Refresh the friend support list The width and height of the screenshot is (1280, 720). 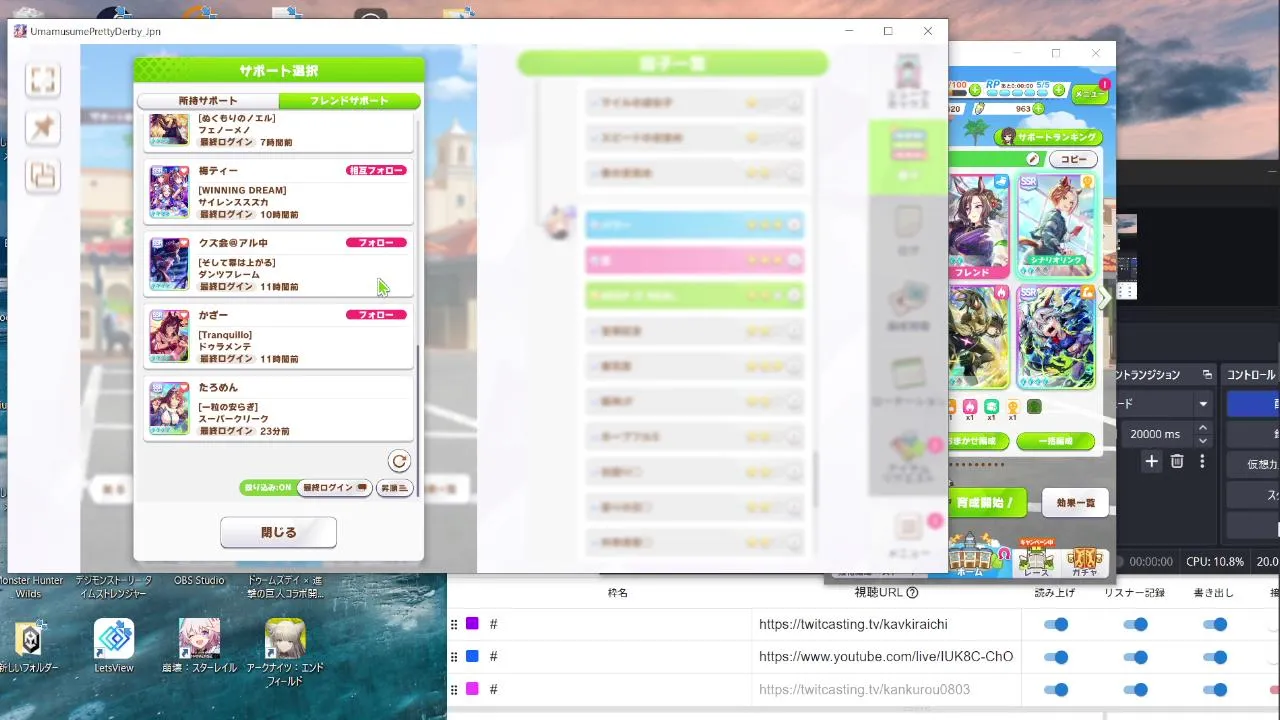[399, 461]
